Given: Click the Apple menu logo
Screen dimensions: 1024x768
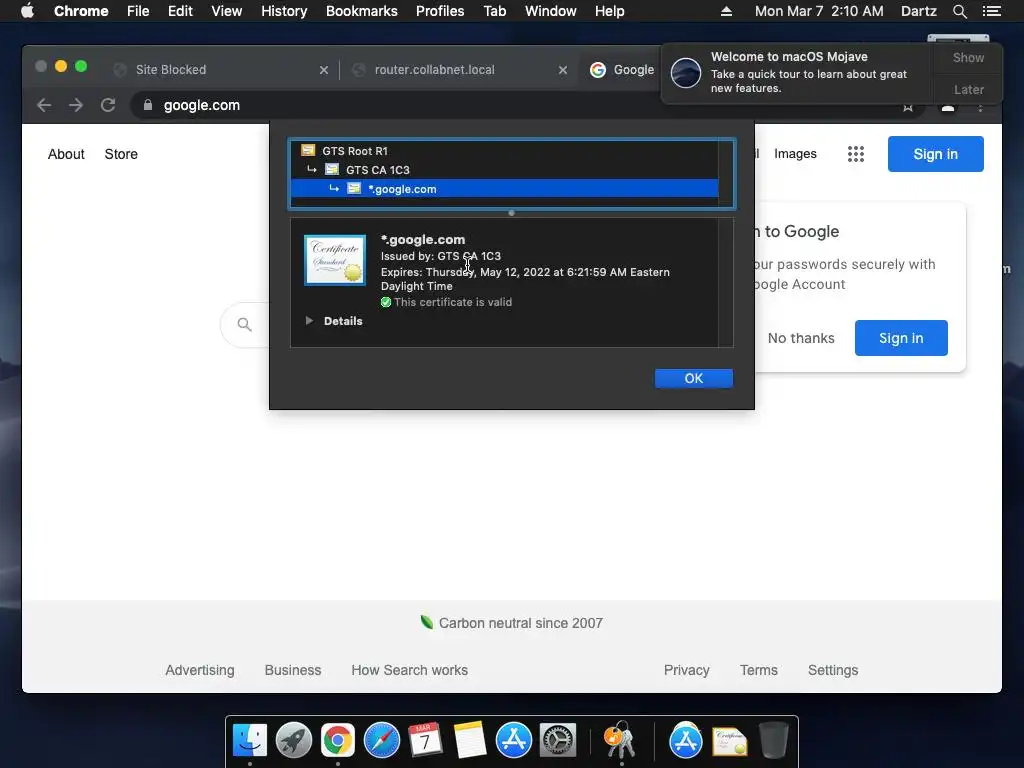Looking at the screenshot, I should click(x=27, y=11).
